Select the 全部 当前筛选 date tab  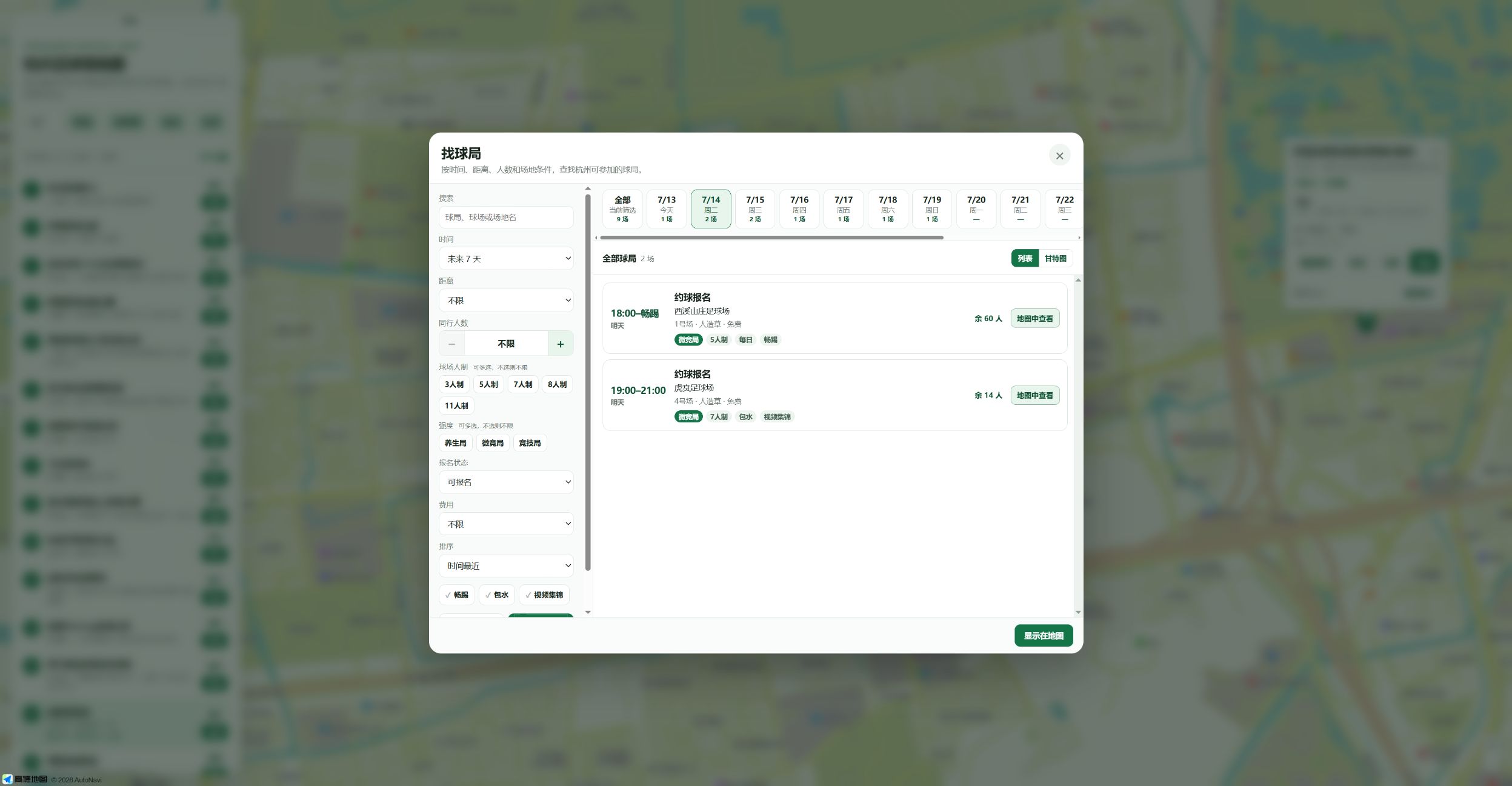pyautogui.click(x=622, y=209)
